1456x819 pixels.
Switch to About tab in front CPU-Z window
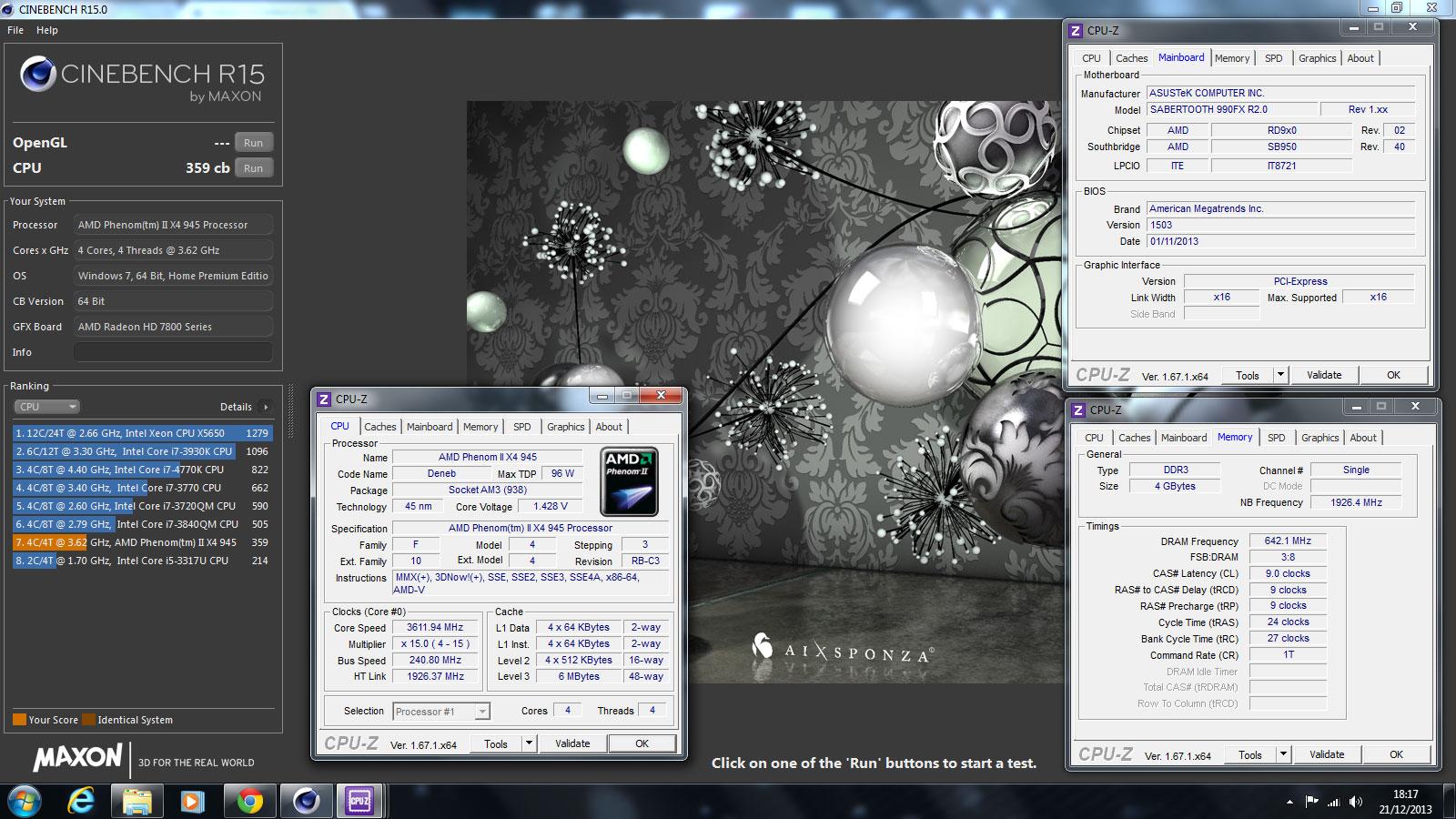(x=609, y=427)
